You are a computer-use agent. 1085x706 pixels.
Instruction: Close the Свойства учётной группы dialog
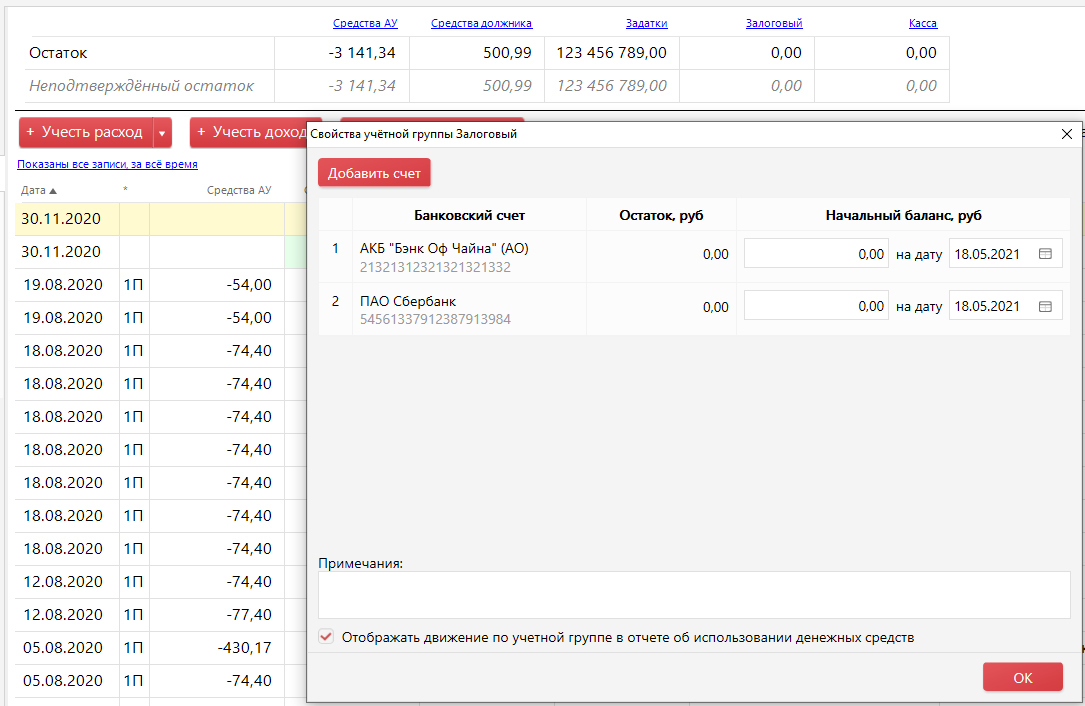(x=1065, y=133)
